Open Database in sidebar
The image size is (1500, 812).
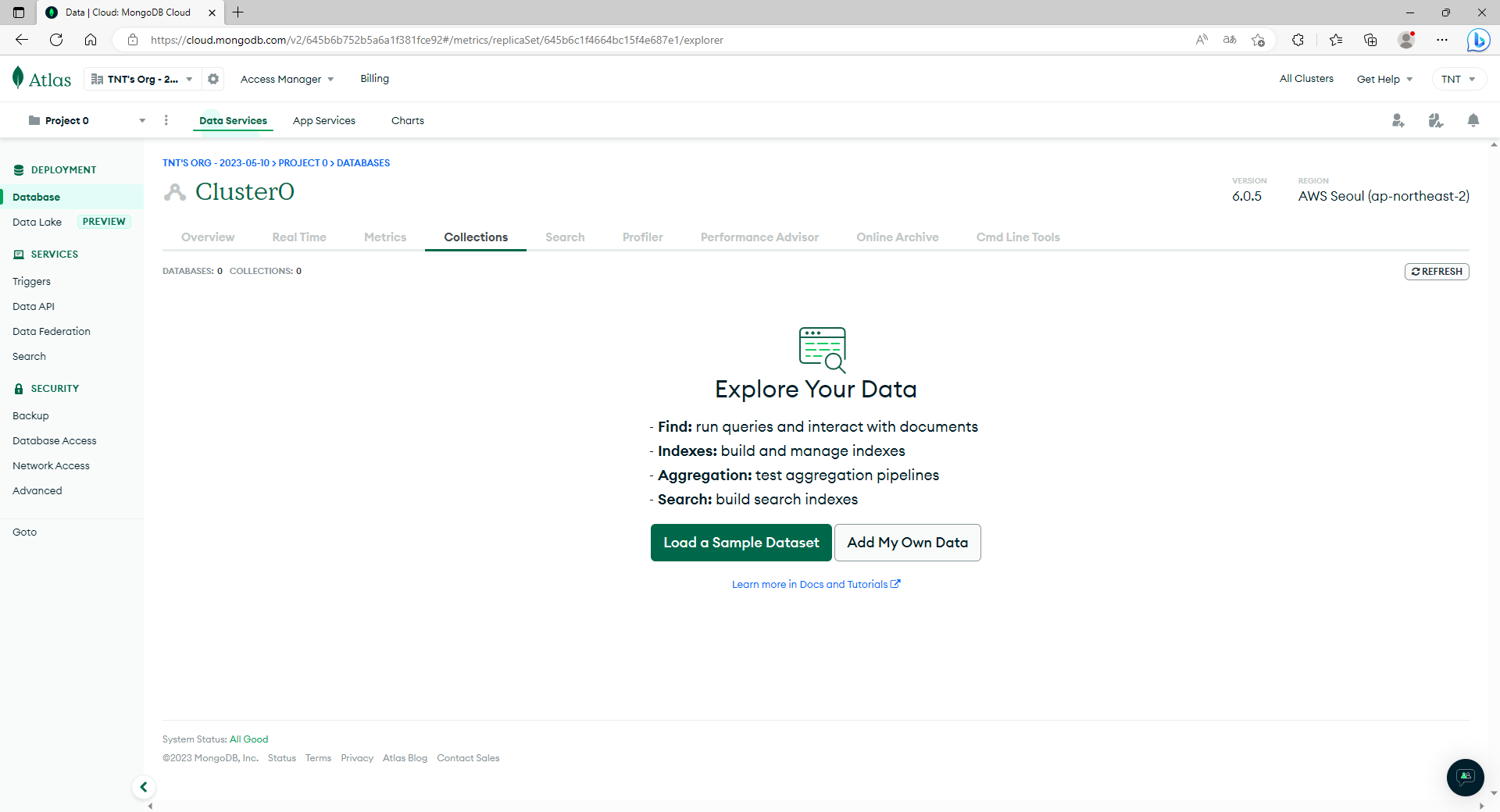(x=72, y=197)
